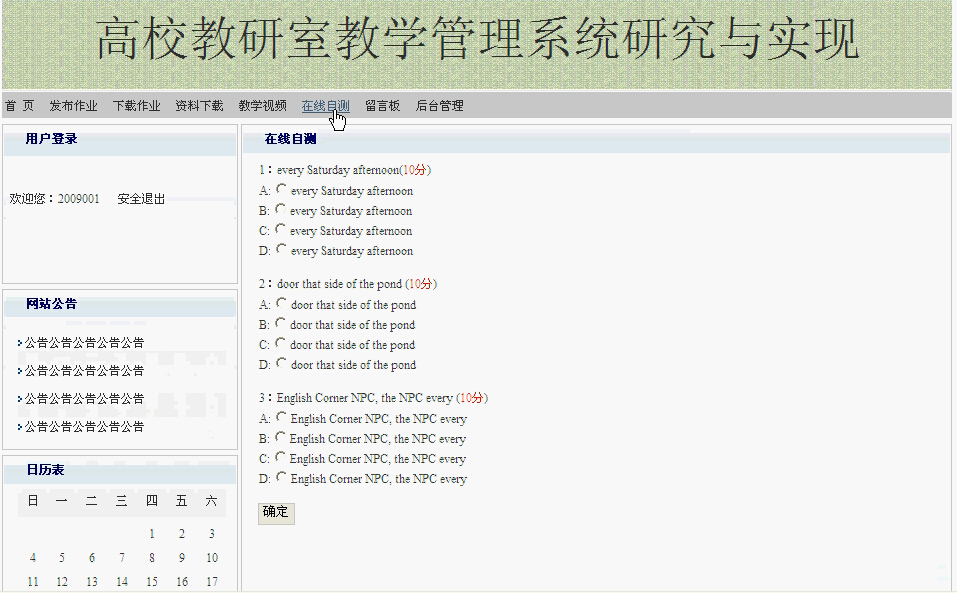Click calendar date 8
This screenshot has width=957, height=593.
click(151, 558)
